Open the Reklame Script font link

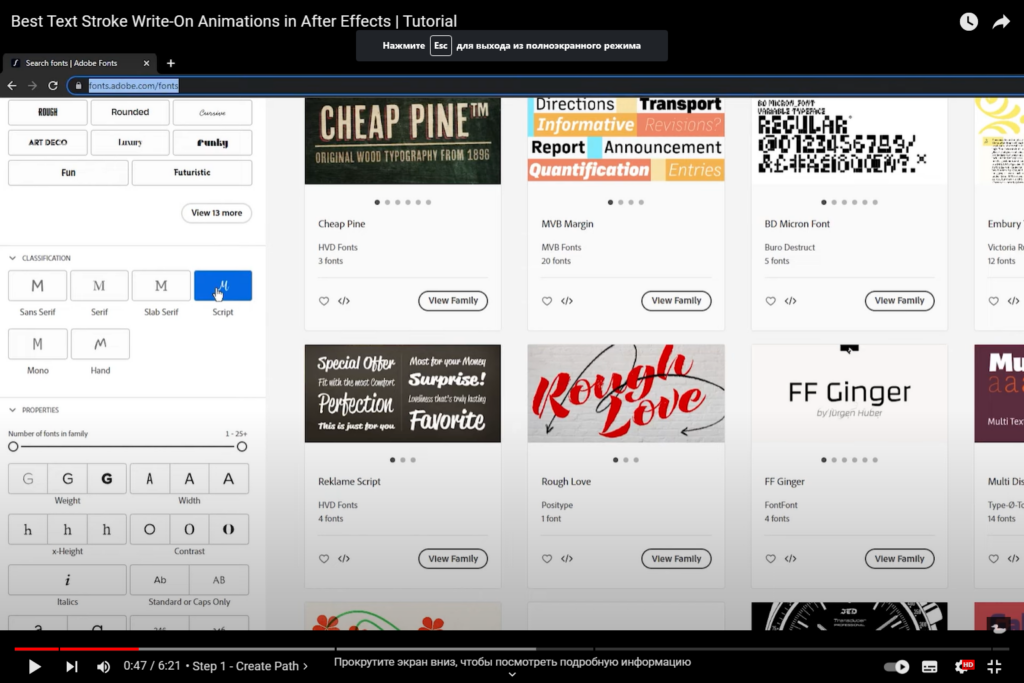pyautogui.click(x=349, y=482)
